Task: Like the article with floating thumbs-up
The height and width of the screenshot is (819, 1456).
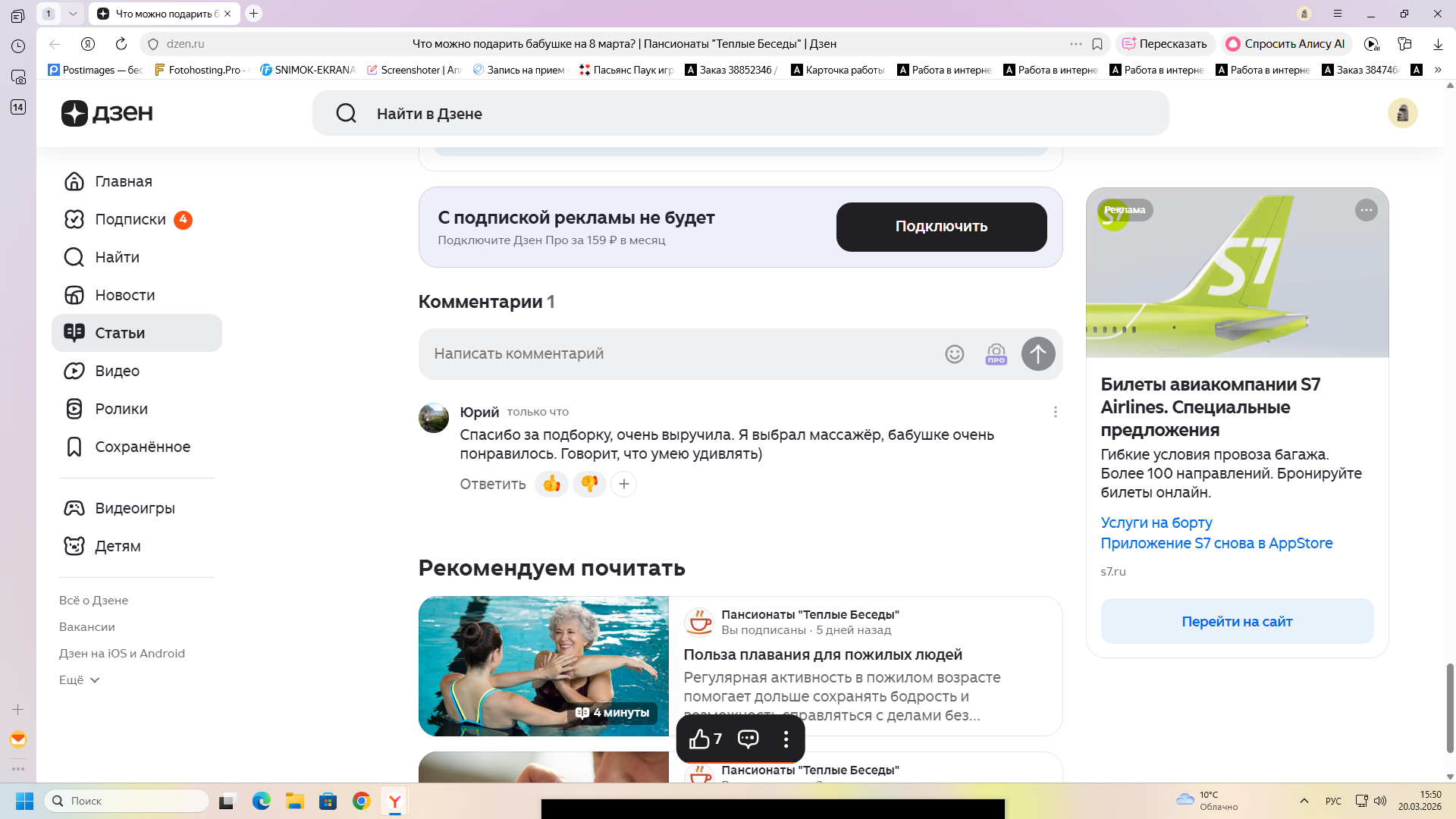Action: click(x=699, y=739)
